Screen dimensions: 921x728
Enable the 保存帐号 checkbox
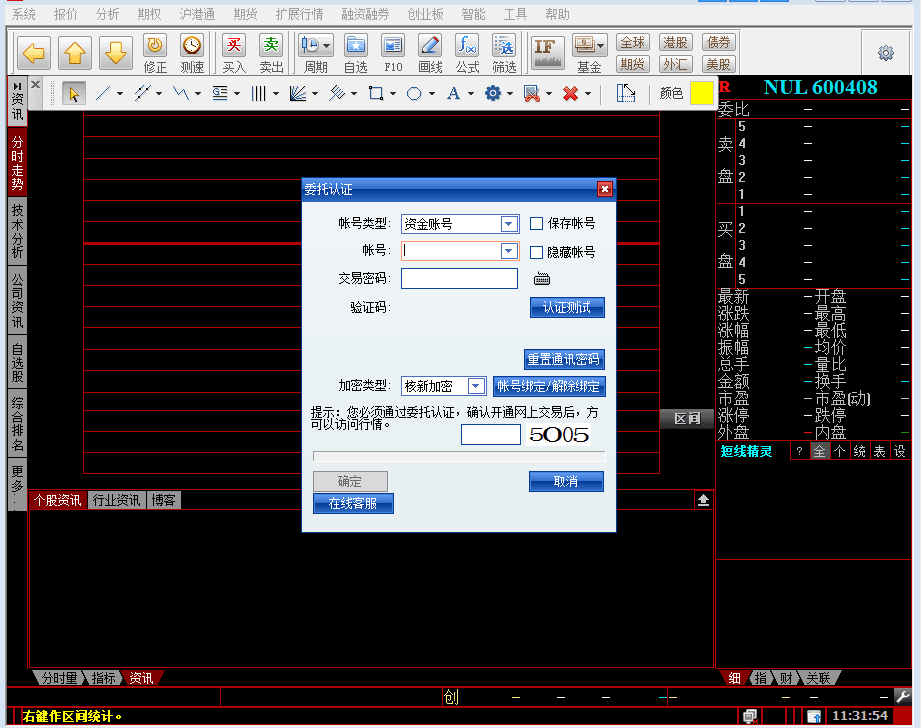tap(537, 224)
